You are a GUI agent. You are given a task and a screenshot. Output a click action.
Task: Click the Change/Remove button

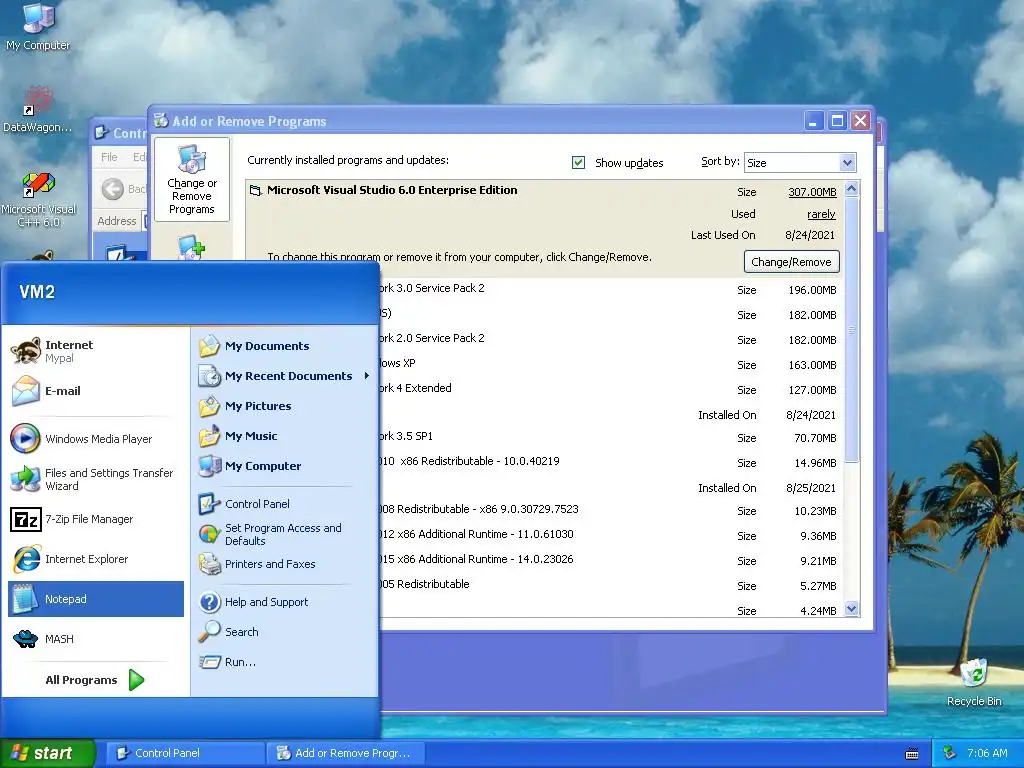coord(792,262)
